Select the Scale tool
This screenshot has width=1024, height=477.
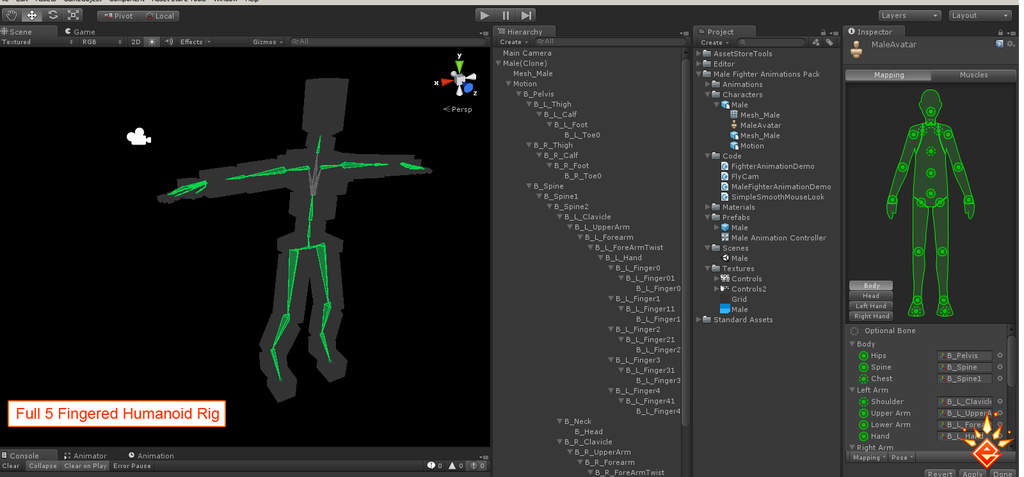74,15
